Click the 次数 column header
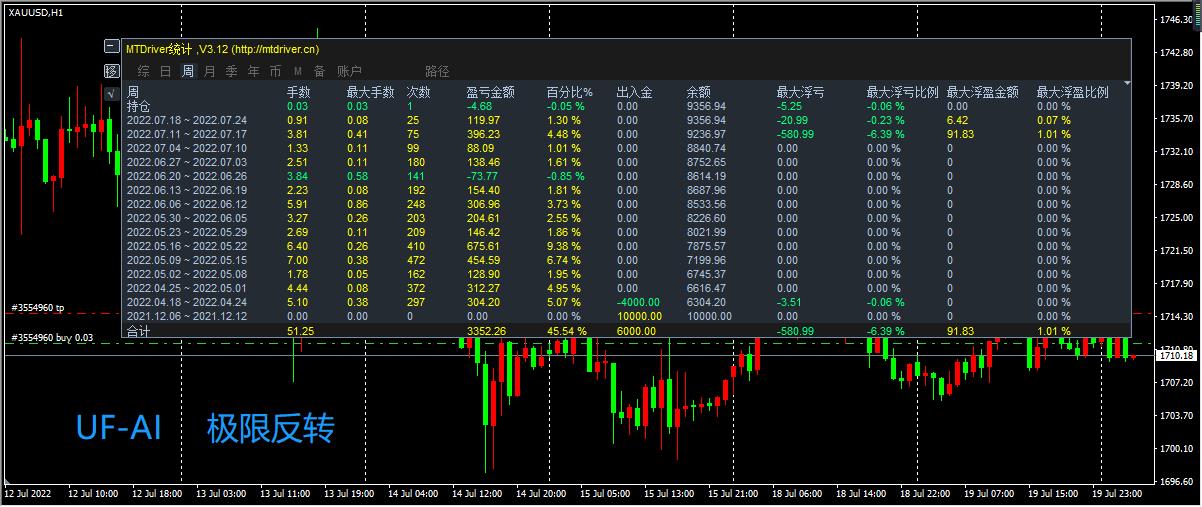The height and width of the screenshot is (507, 1202). [419, 92]
